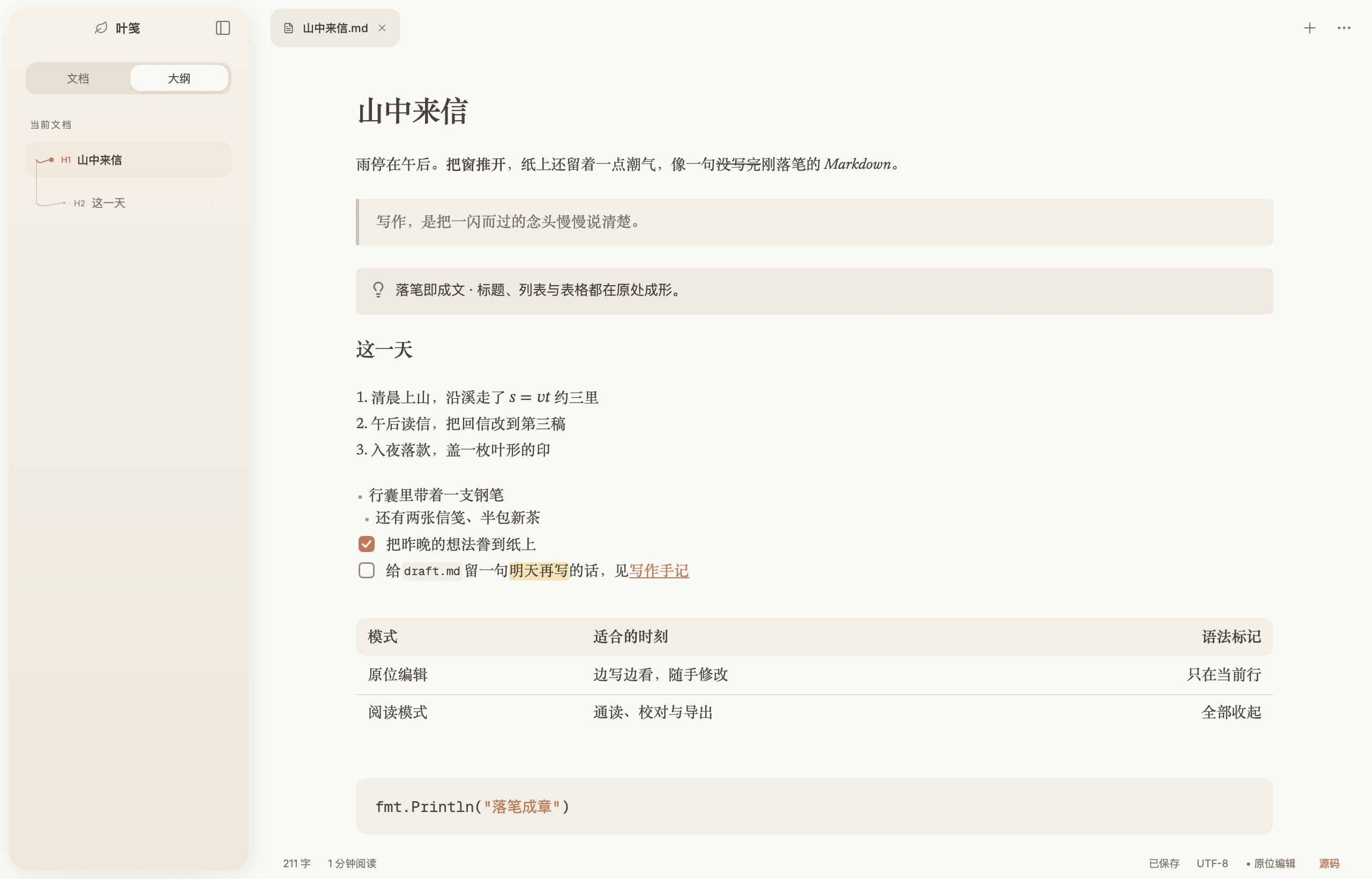Click table header 模式
The width and height of the screenshot is (1372, 879).
[382, 636]
